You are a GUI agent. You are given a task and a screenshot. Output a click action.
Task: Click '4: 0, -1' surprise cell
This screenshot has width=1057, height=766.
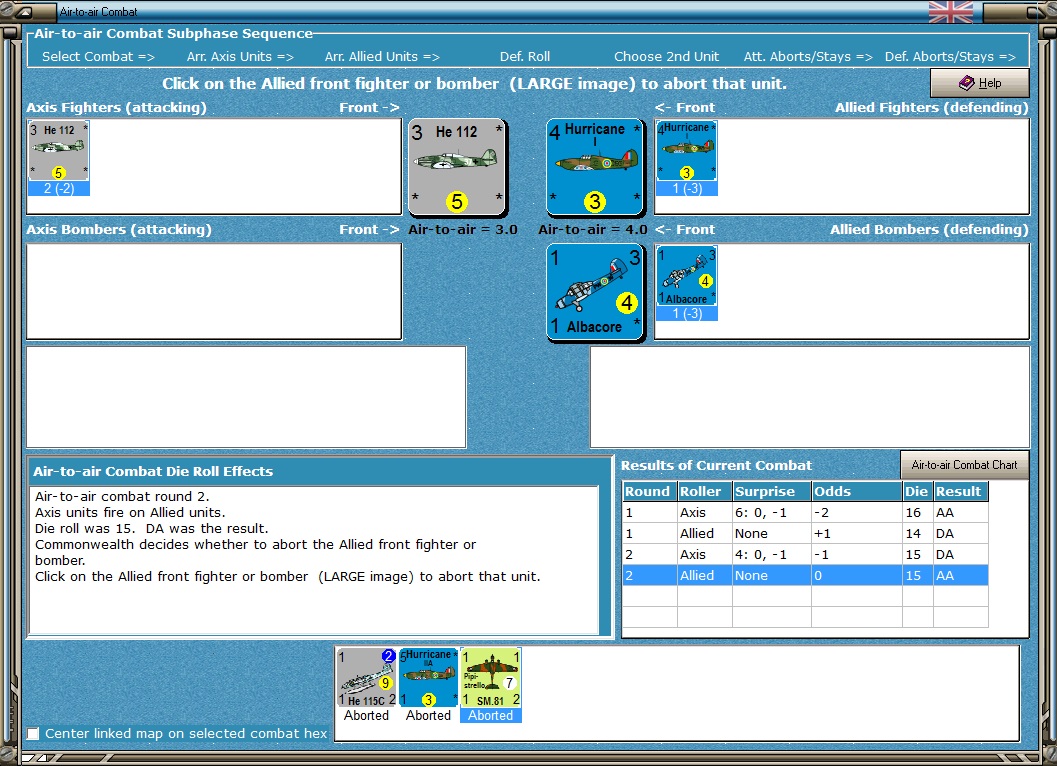click(x=772, y=554)
